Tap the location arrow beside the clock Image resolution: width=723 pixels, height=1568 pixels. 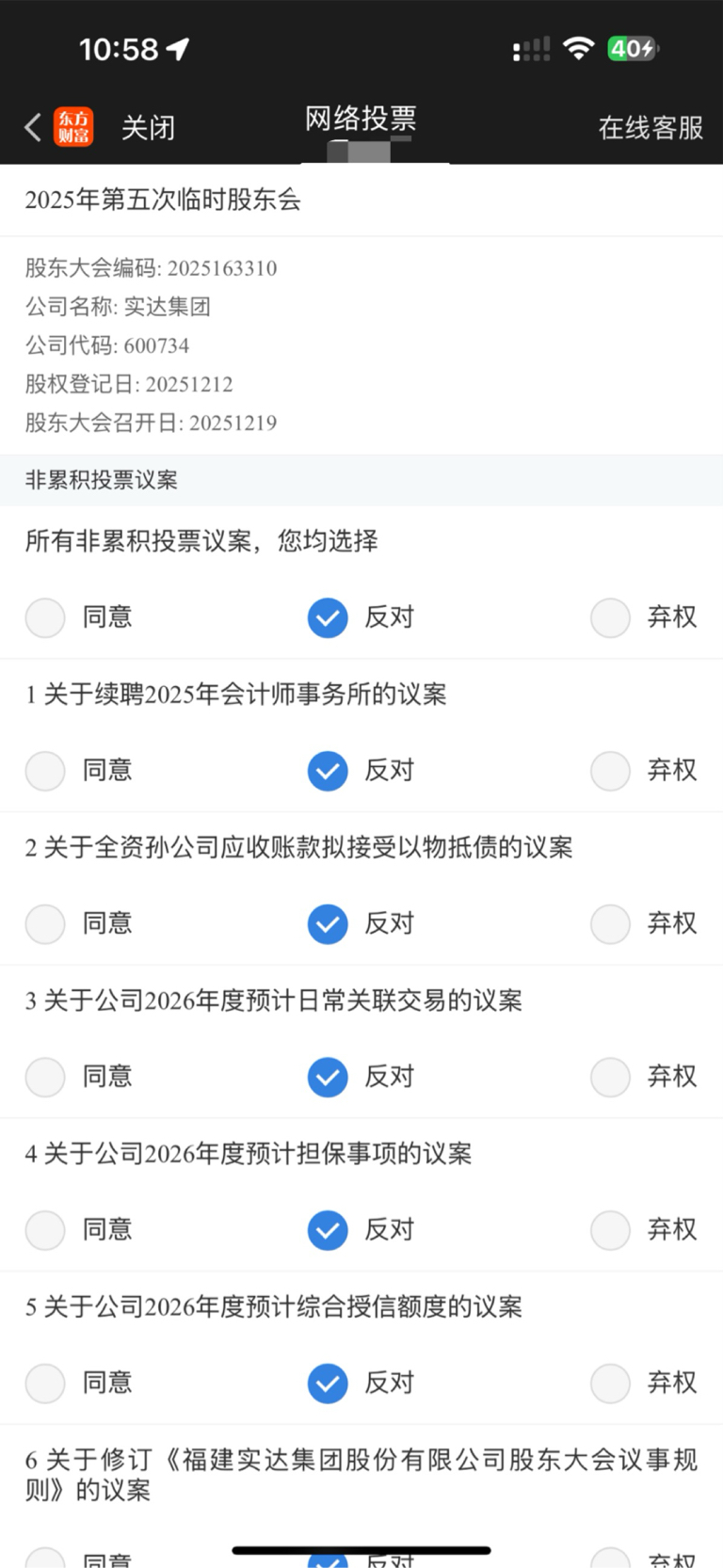pos(178,49)
